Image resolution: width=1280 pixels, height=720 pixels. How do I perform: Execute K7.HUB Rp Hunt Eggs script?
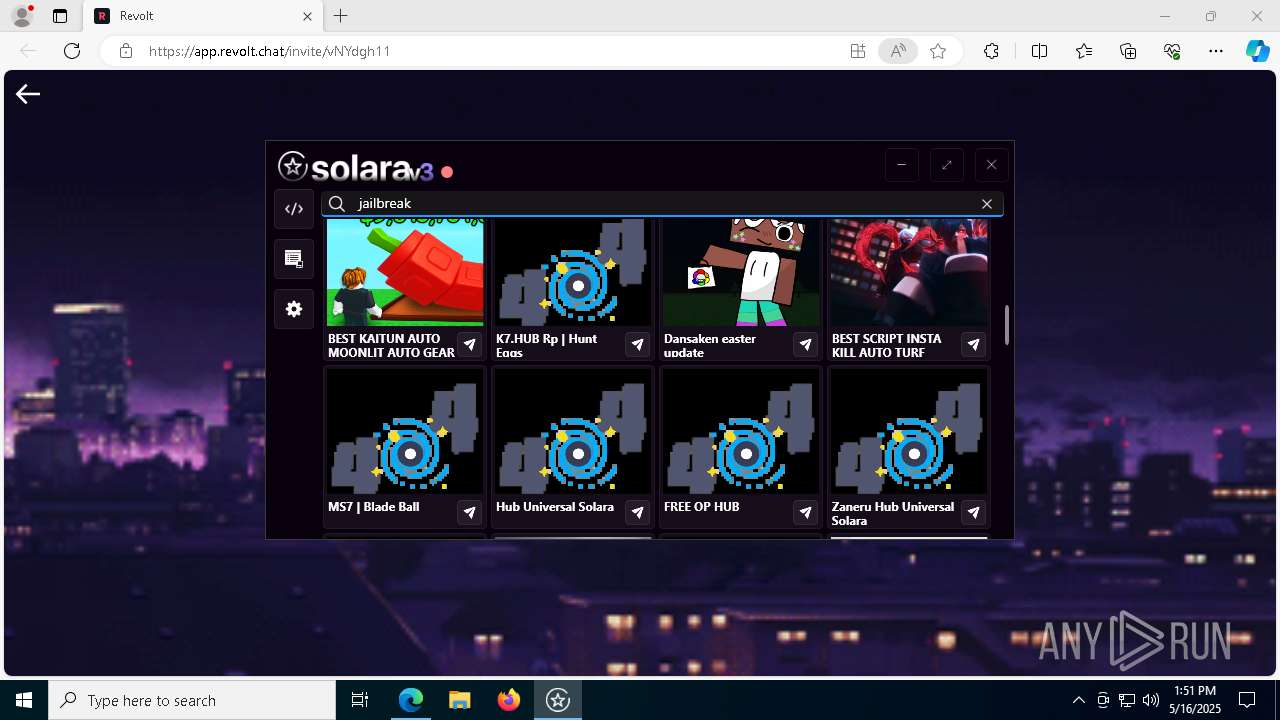(638, 345)
